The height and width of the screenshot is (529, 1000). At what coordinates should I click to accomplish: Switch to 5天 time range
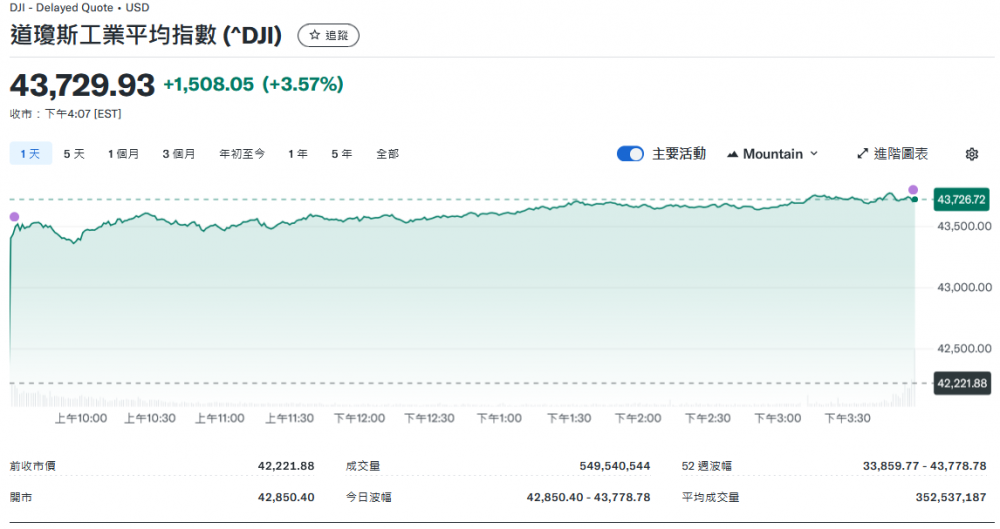pyautogui.click(x=74, y=154)
